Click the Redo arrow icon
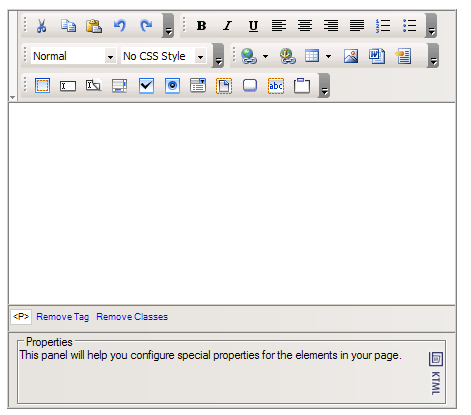The height and width of the screenshot is (415, 471). coord(146,26)
